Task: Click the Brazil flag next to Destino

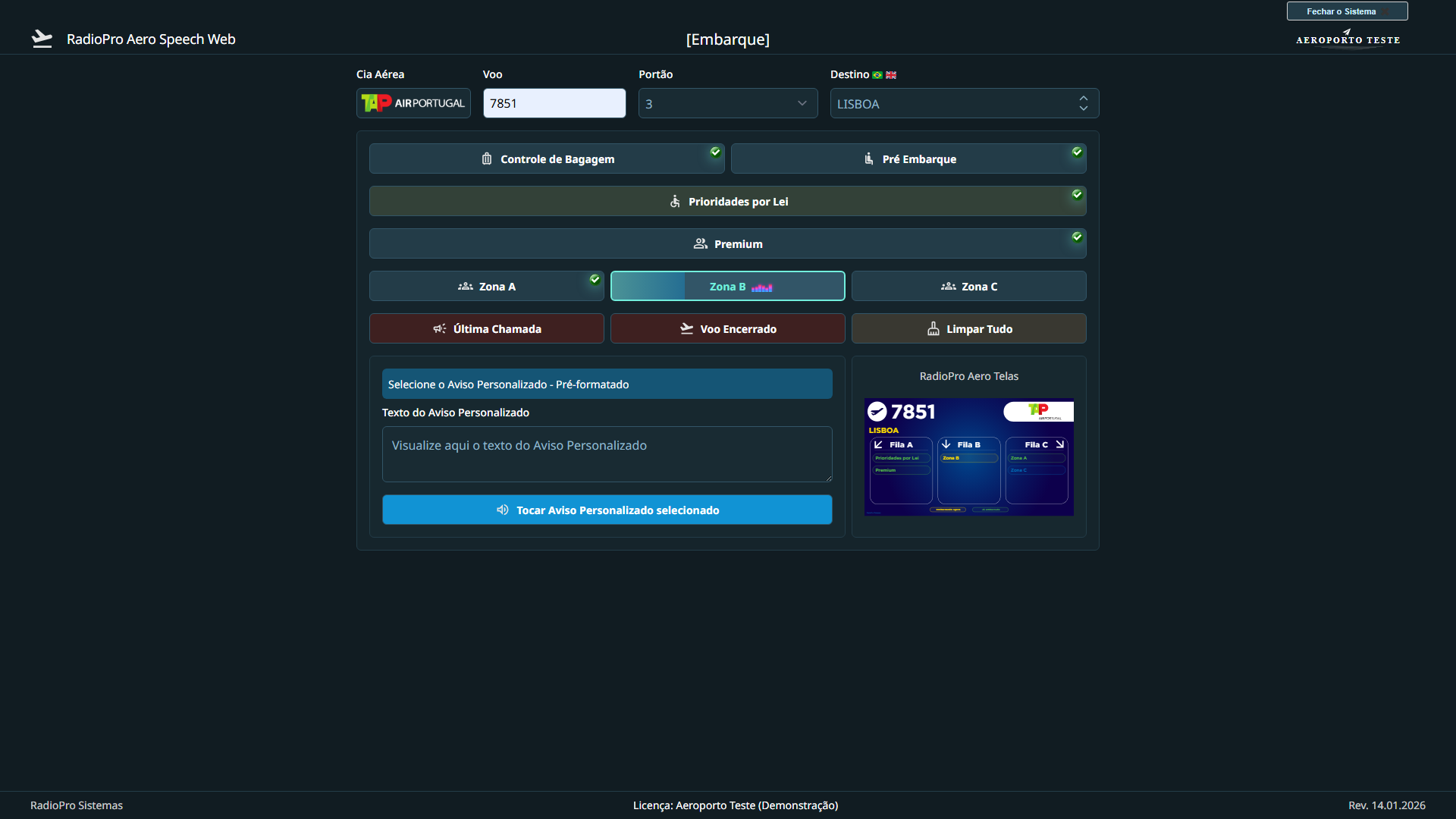Action: click(877, 74)
